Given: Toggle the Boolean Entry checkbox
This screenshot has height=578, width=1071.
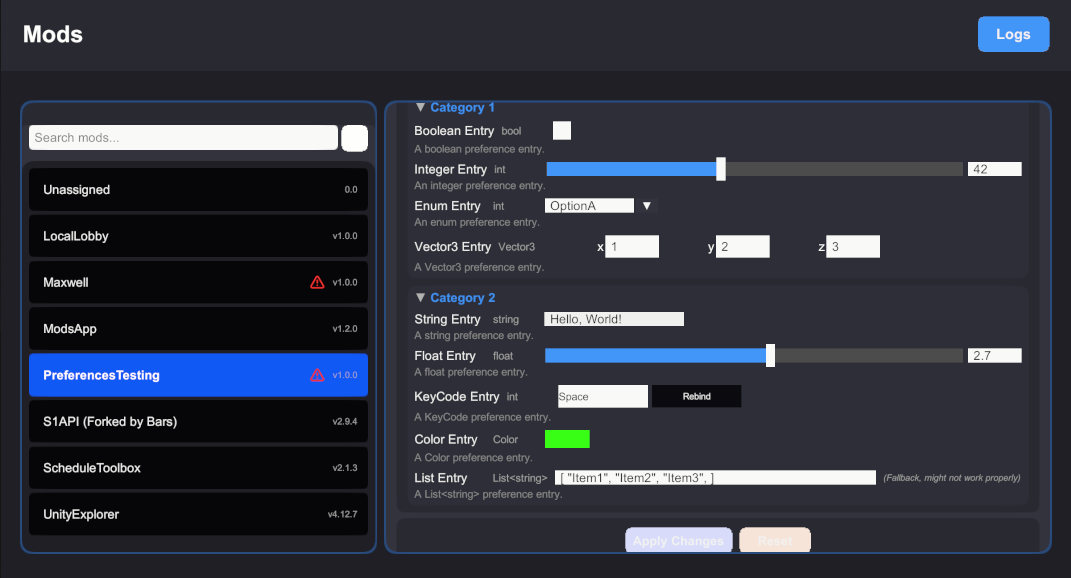Looking at the screenshot, I should (x=561, y=130).
